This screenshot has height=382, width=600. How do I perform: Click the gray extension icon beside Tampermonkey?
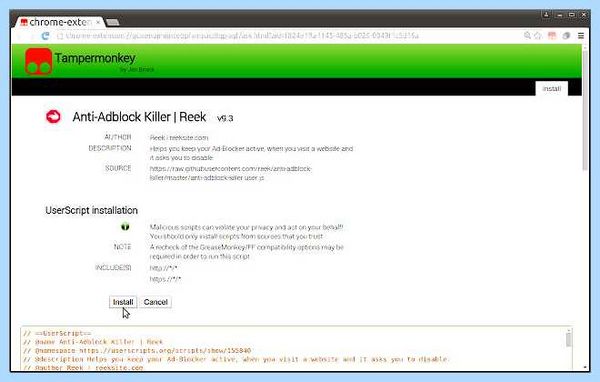(566, 36)
